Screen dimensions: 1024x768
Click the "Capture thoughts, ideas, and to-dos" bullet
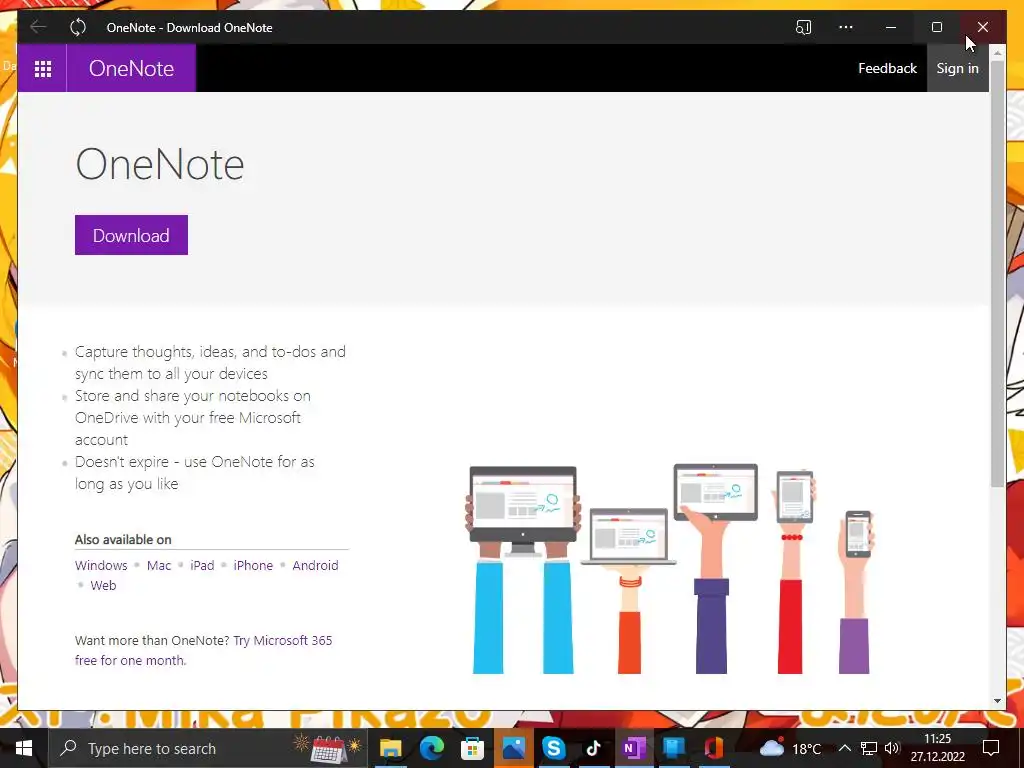210,362
